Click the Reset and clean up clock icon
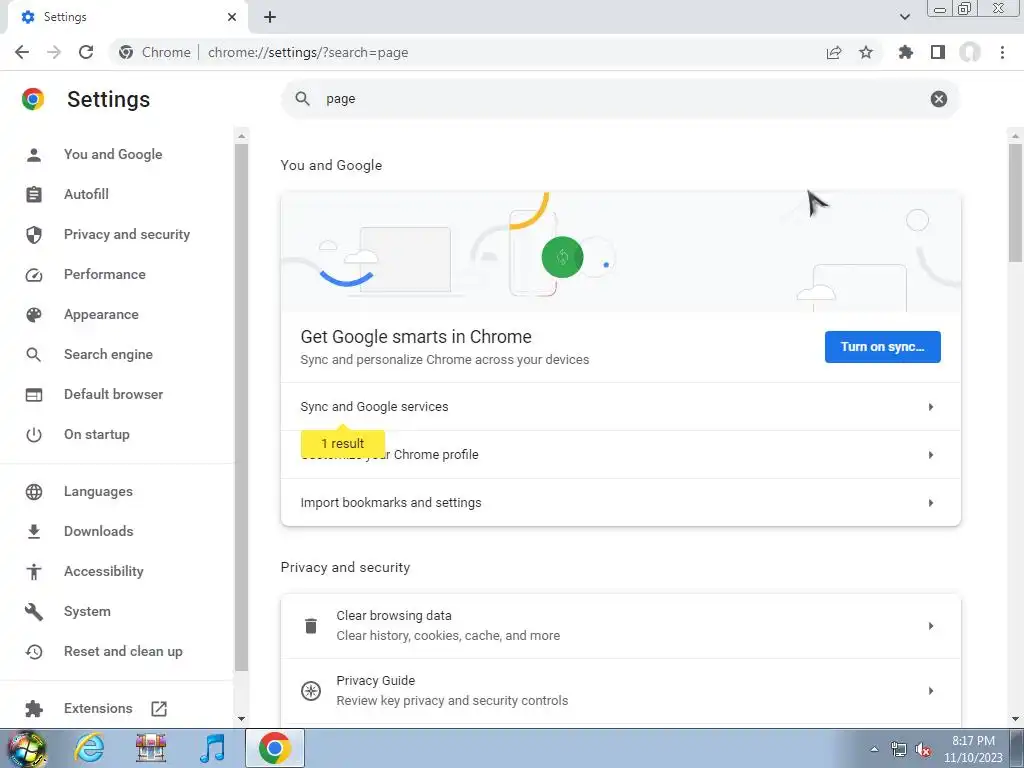Viewport: 1024px width, 768px height. 34,652
